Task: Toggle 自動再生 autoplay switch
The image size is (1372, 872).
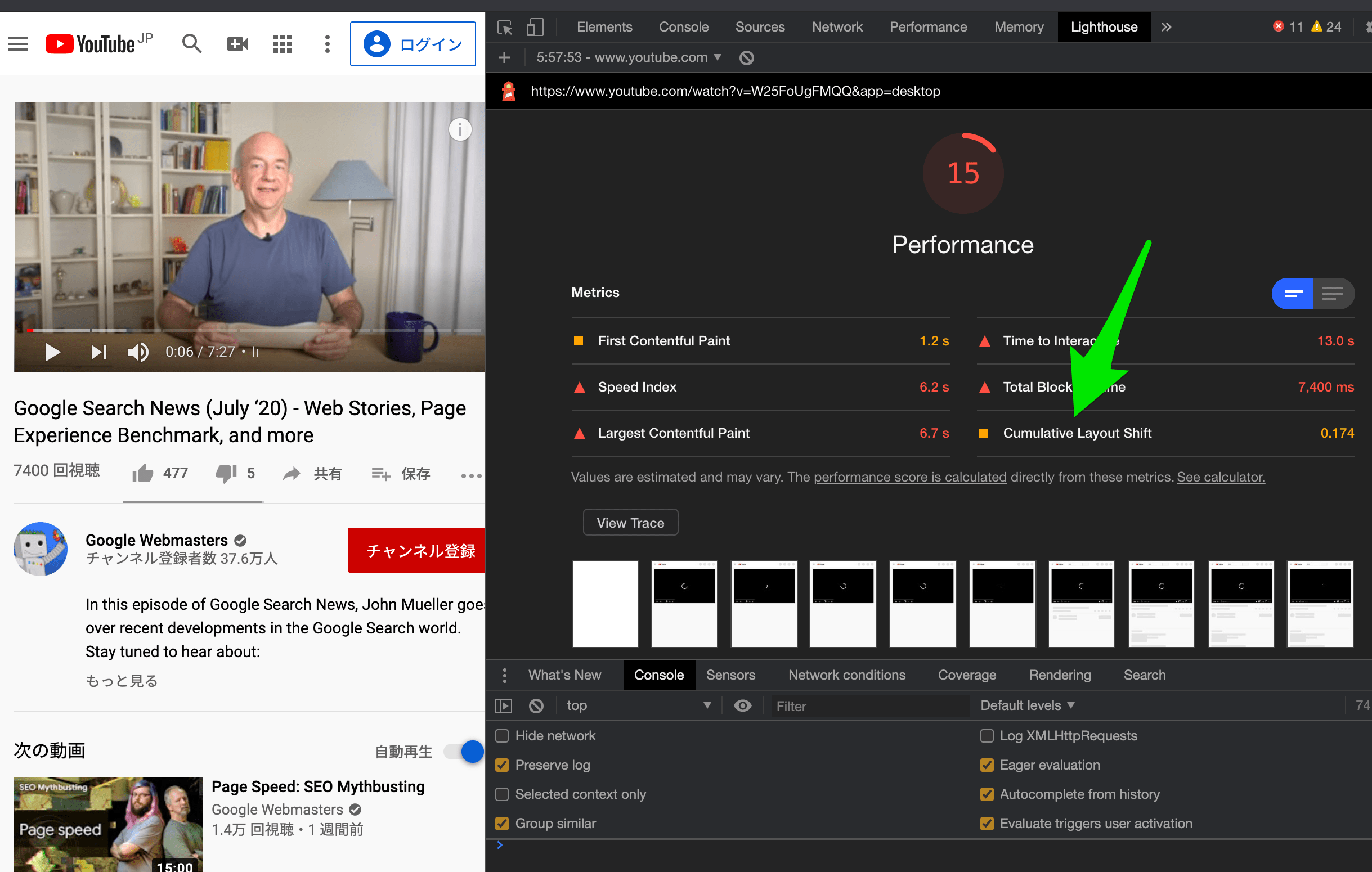Action: point(464,751)
